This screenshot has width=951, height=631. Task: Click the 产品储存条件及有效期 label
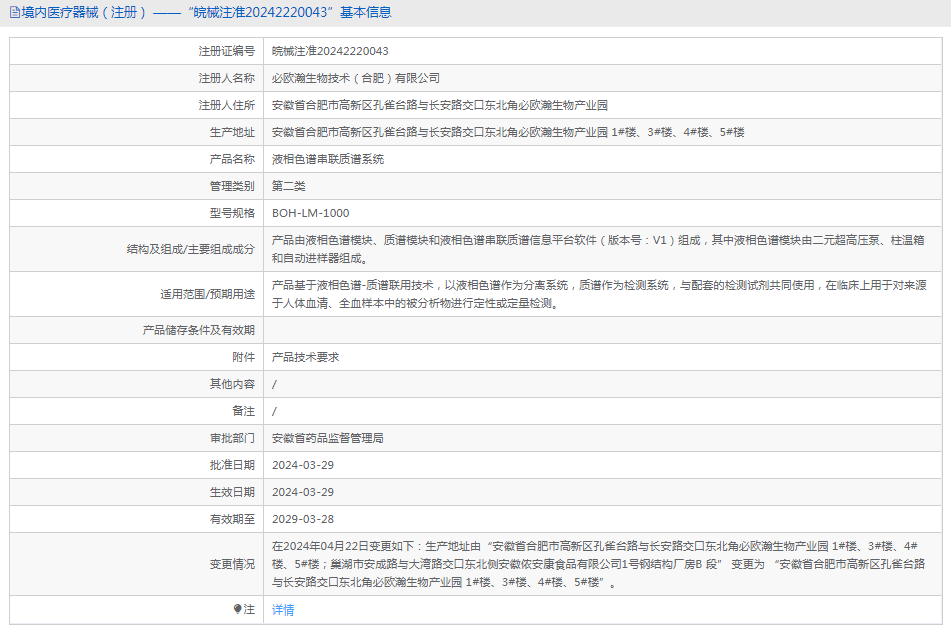click(x=198, y=330)
